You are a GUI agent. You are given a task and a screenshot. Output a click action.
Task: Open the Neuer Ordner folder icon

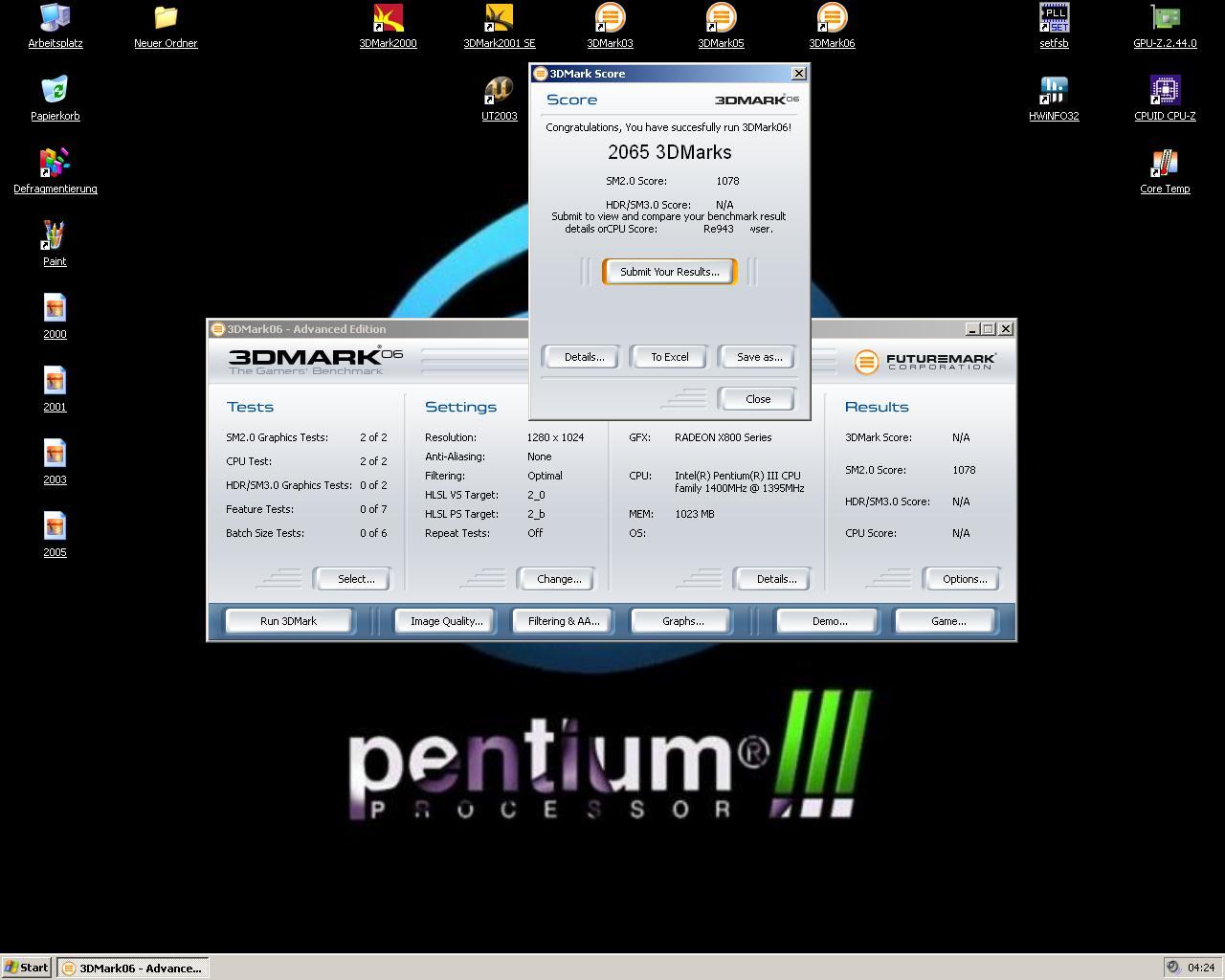coord(166,26)
